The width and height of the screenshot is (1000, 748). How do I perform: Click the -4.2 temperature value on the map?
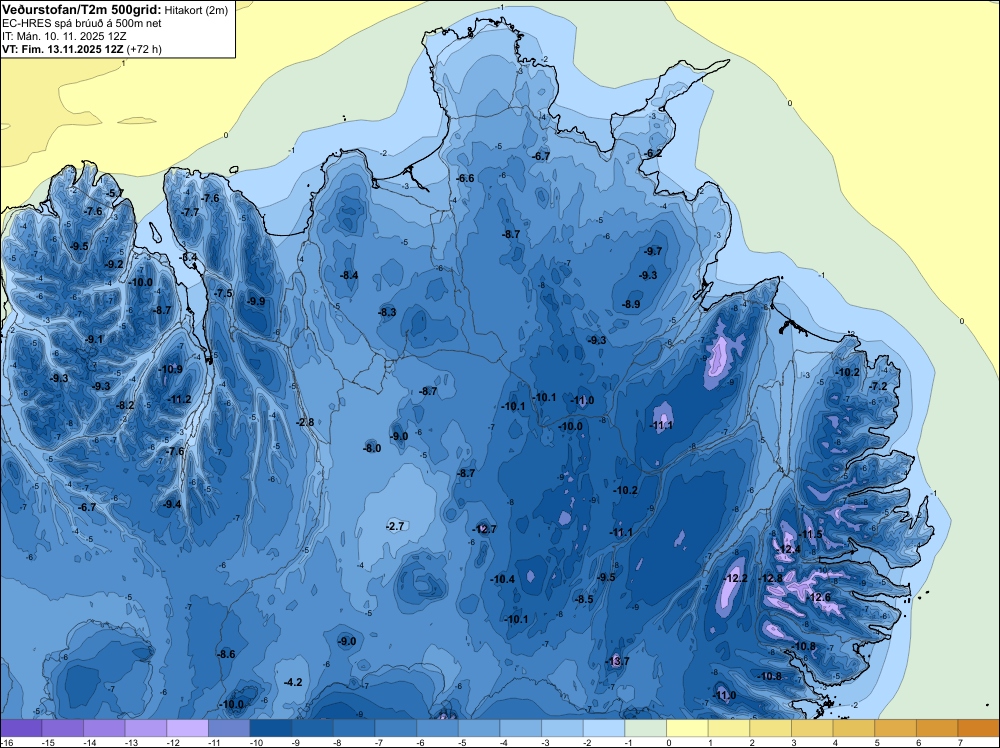(293, 682)
